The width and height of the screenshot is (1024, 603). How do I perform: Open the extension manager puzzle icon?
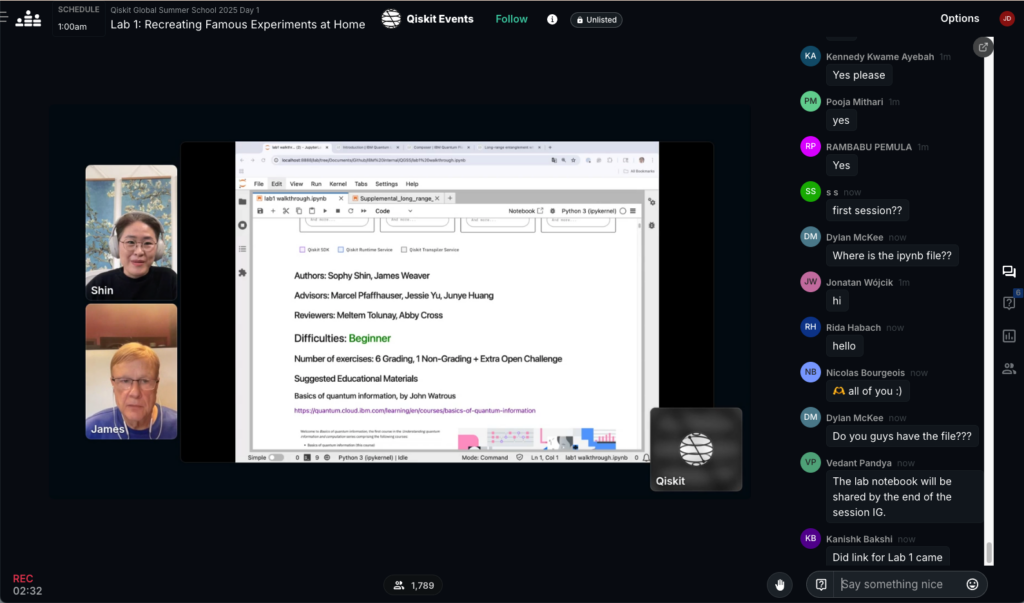coord(242,272)
